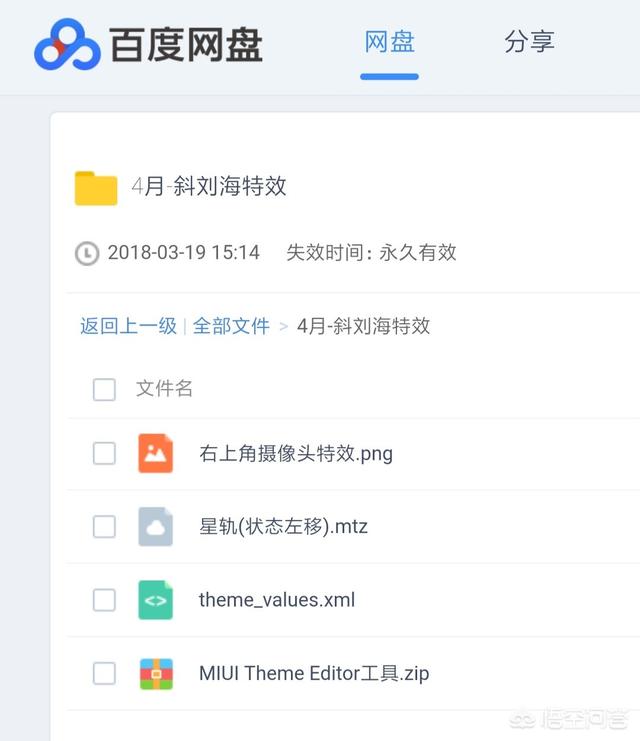Tick the theme_values.xml checkbox

click(x=104, y=600)
